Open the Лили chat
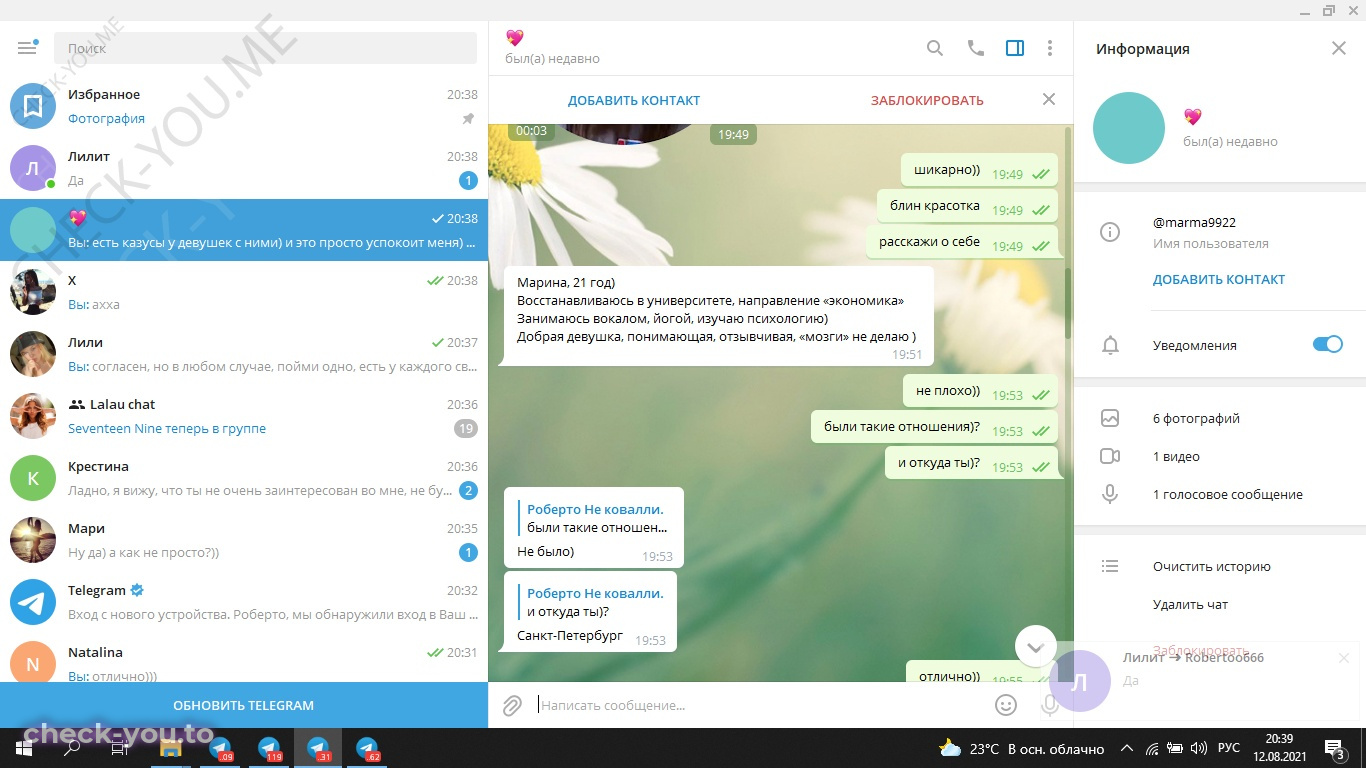 [x=244, y=354]
